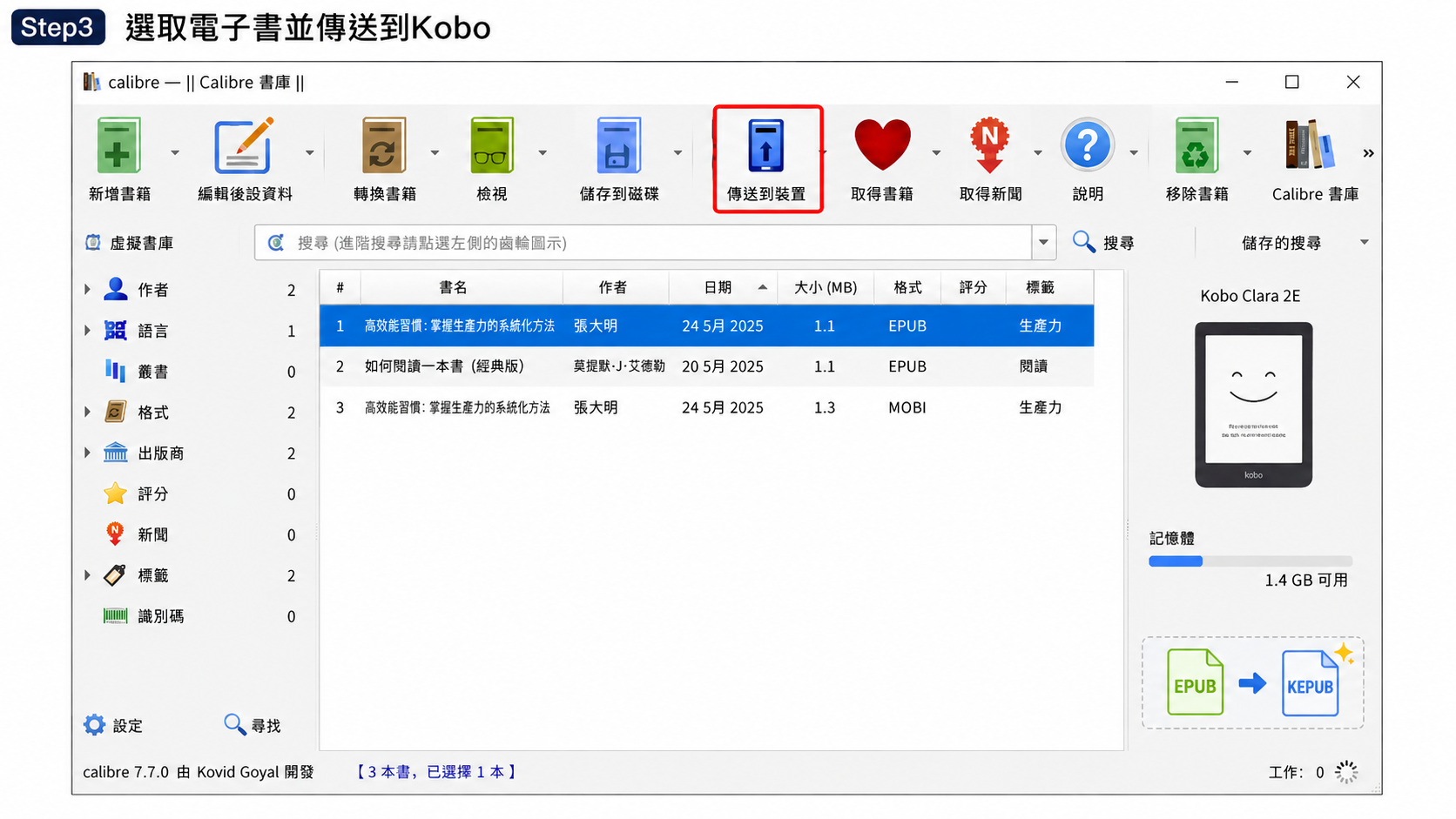Select 識別碼 identifiers item
Viewport: 1456px width, 819px height.
(x=160, y=616)
